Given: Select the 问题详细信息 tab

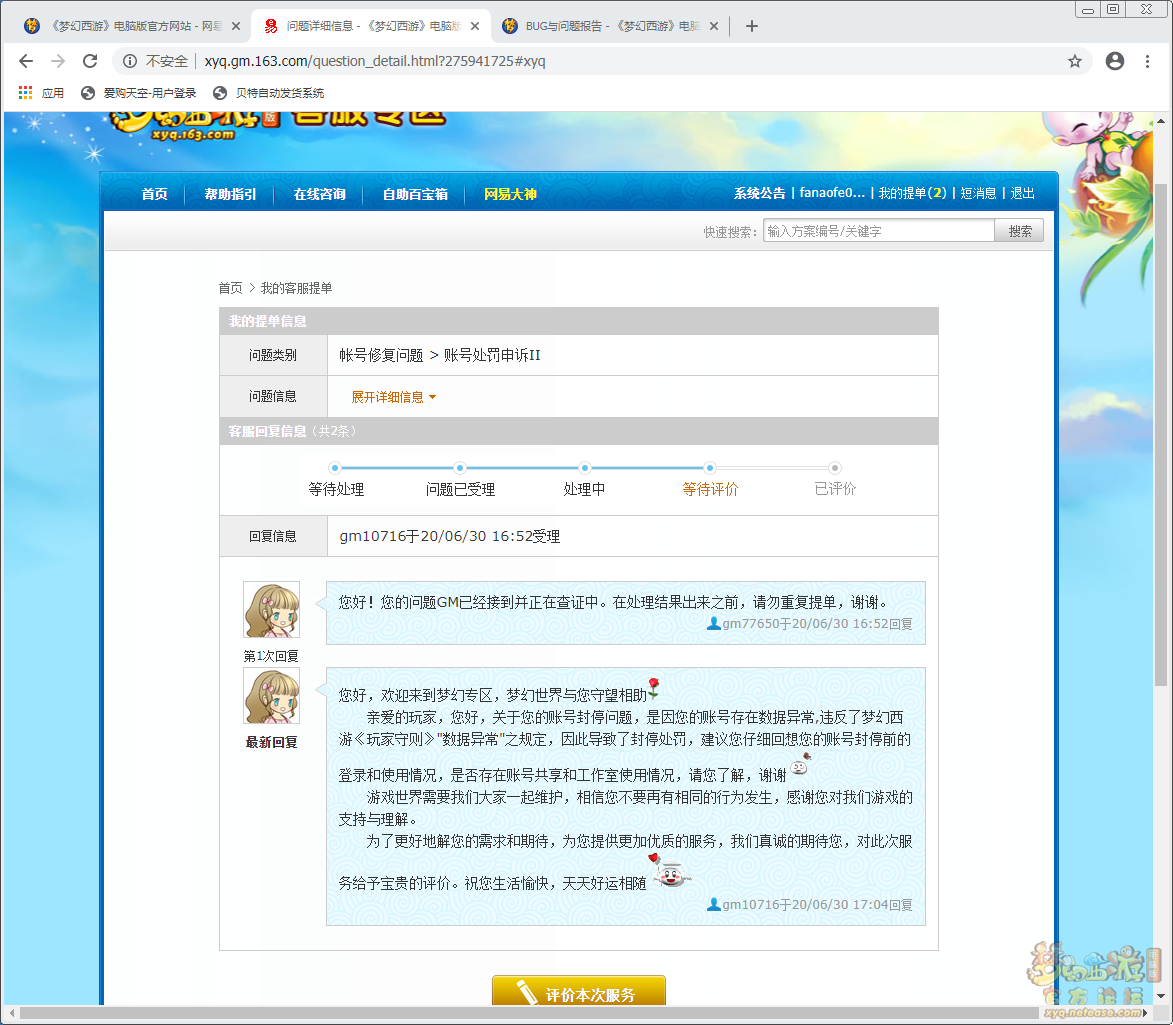Looking at the screenshot, I should click(x=372, y=26).
